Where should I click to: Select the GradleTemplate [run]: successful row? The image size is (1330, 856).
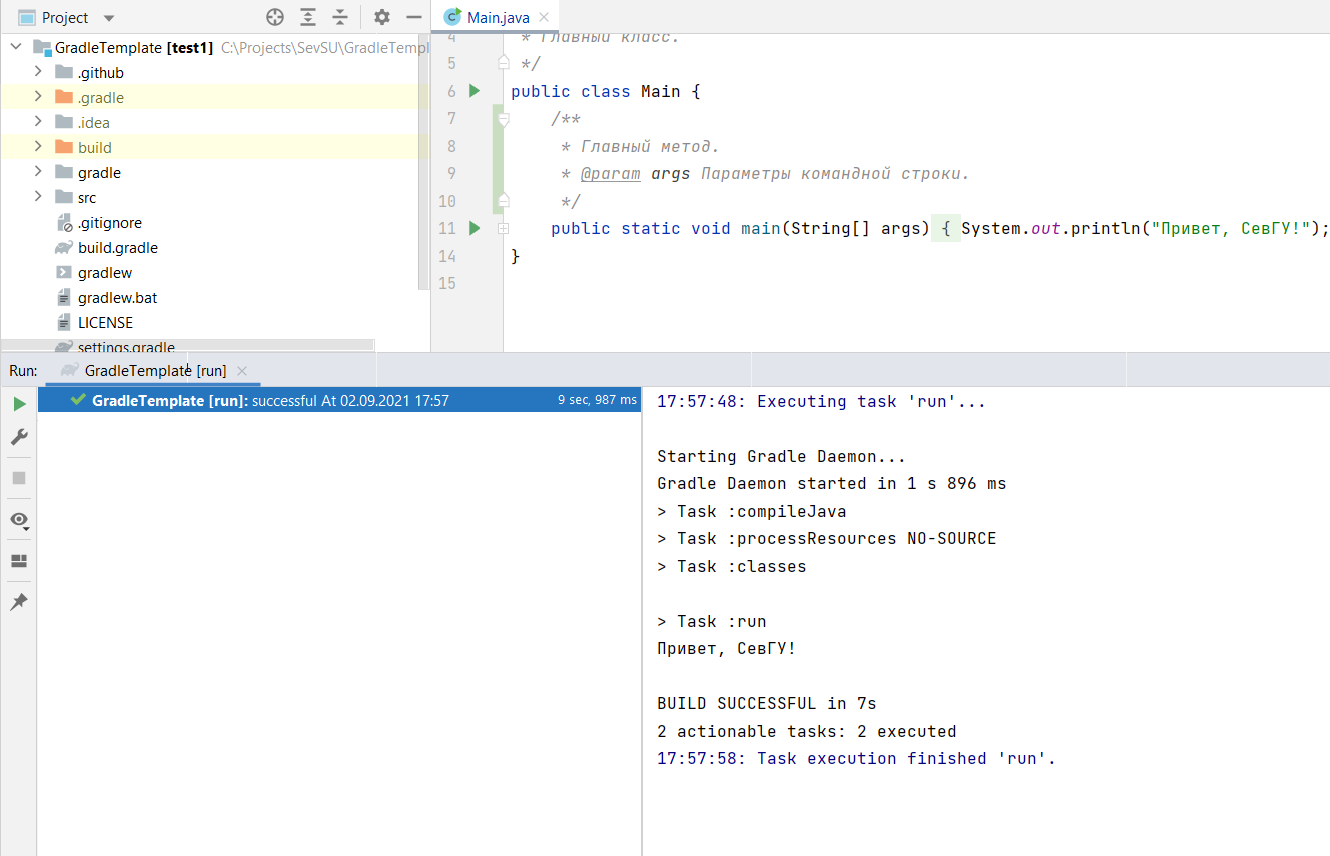pyautogui.click(x=339, y=400)
